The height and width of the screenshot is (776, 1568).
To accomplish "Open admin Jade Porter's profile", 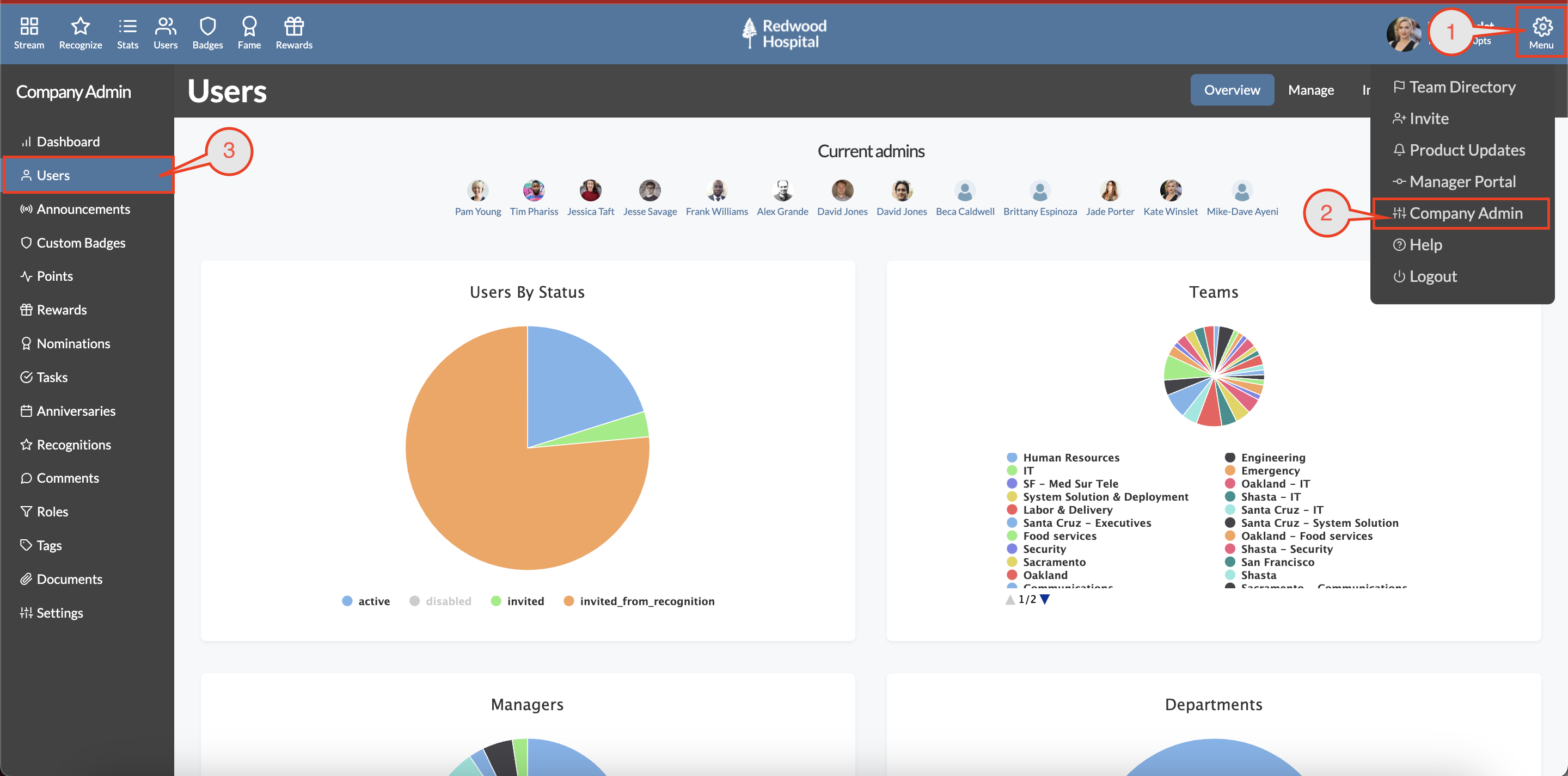I will [x=1110, y=199].
